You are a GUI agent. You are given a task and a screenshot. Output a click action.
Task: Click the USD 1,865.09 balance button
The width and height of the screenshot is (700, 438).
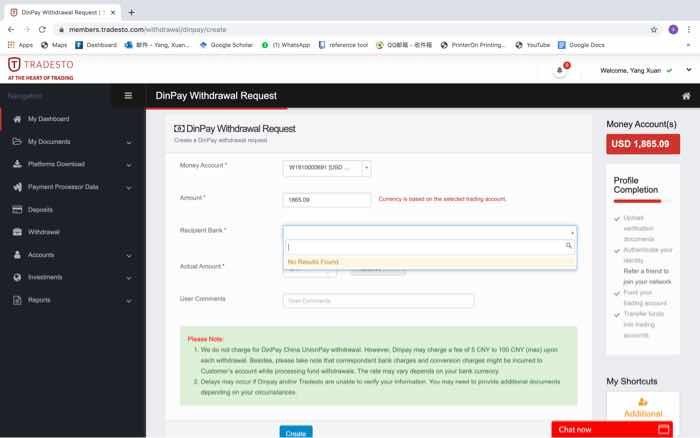pos(643,144)
